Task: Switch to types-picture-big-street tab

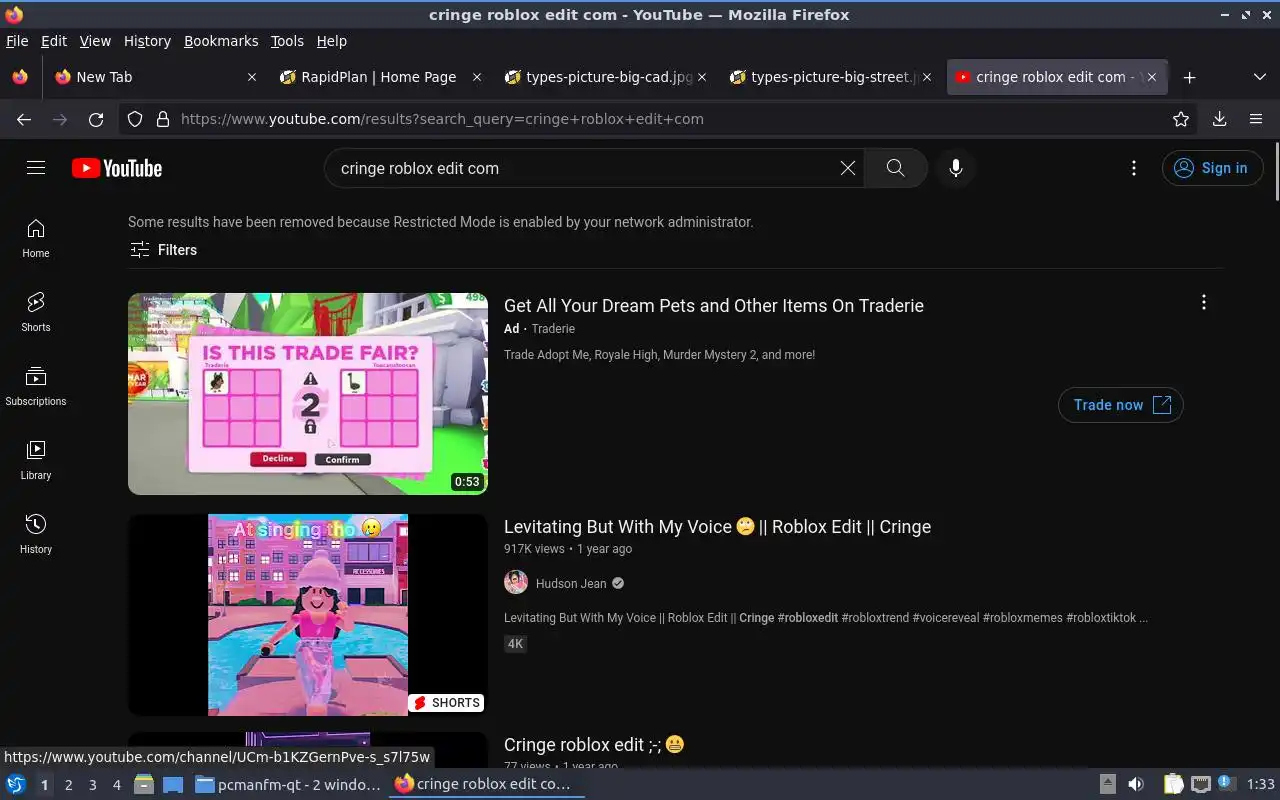Action: (831, 77)
